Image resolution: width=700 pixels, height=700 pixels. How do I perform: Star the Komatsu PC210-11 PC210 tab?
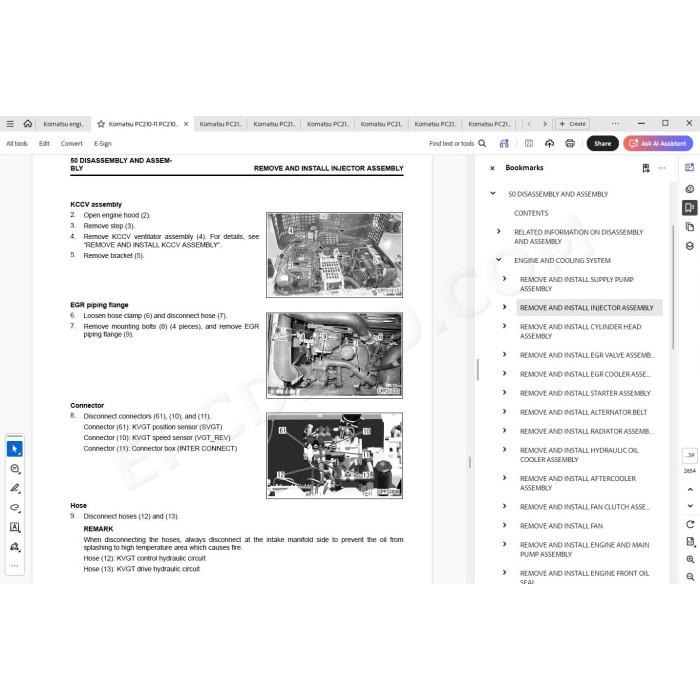tap(101, 124)
